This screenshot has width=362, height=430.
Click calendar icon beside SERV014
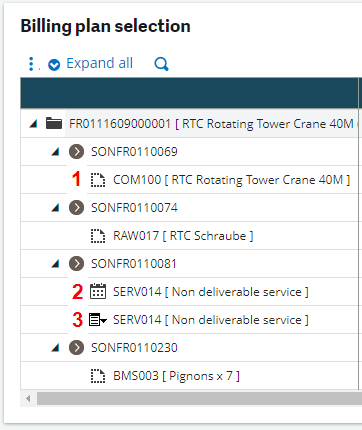click(x=98, y=291)
